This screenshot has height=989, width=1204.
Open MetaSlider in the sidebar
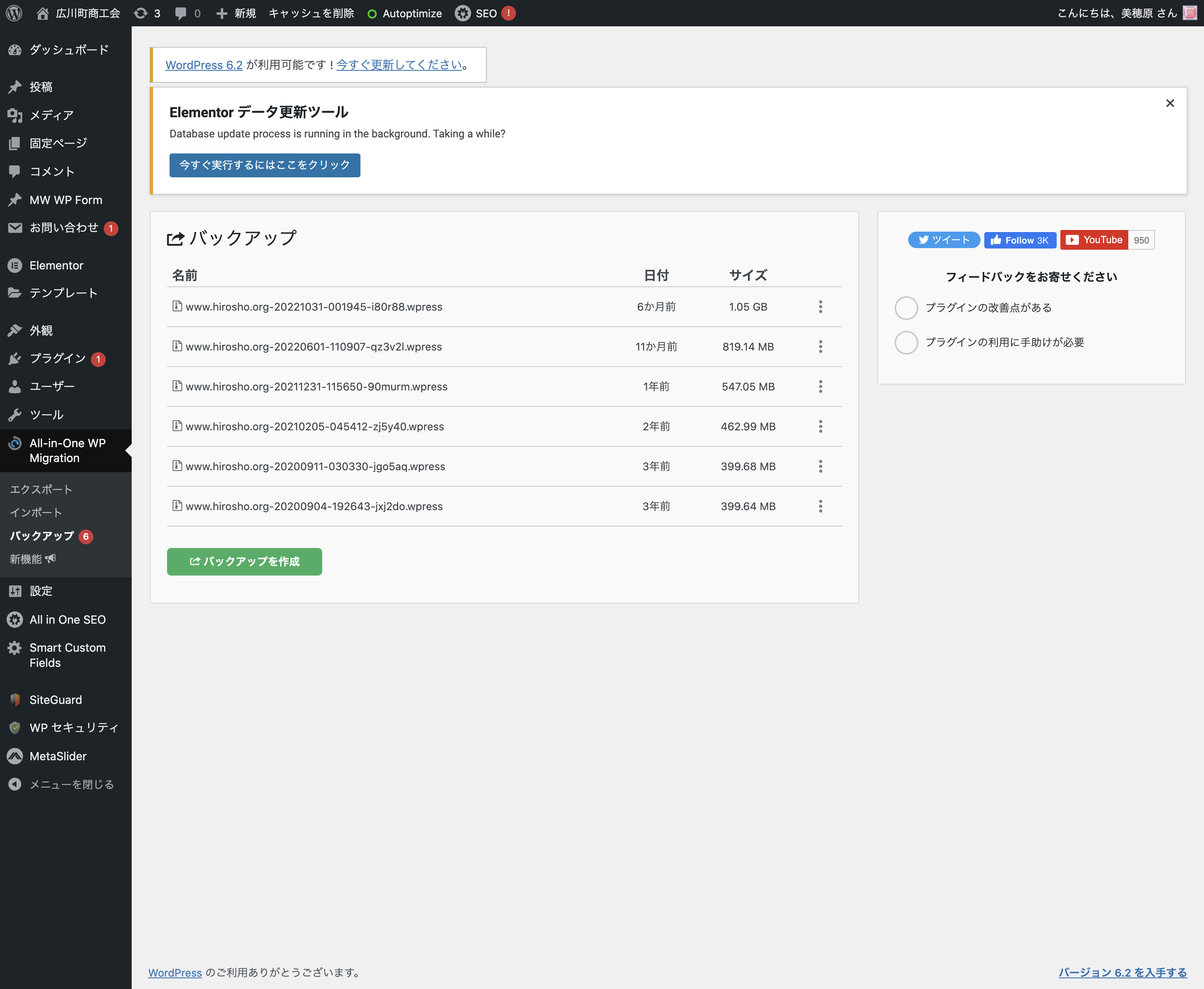[x=65, y=756]
